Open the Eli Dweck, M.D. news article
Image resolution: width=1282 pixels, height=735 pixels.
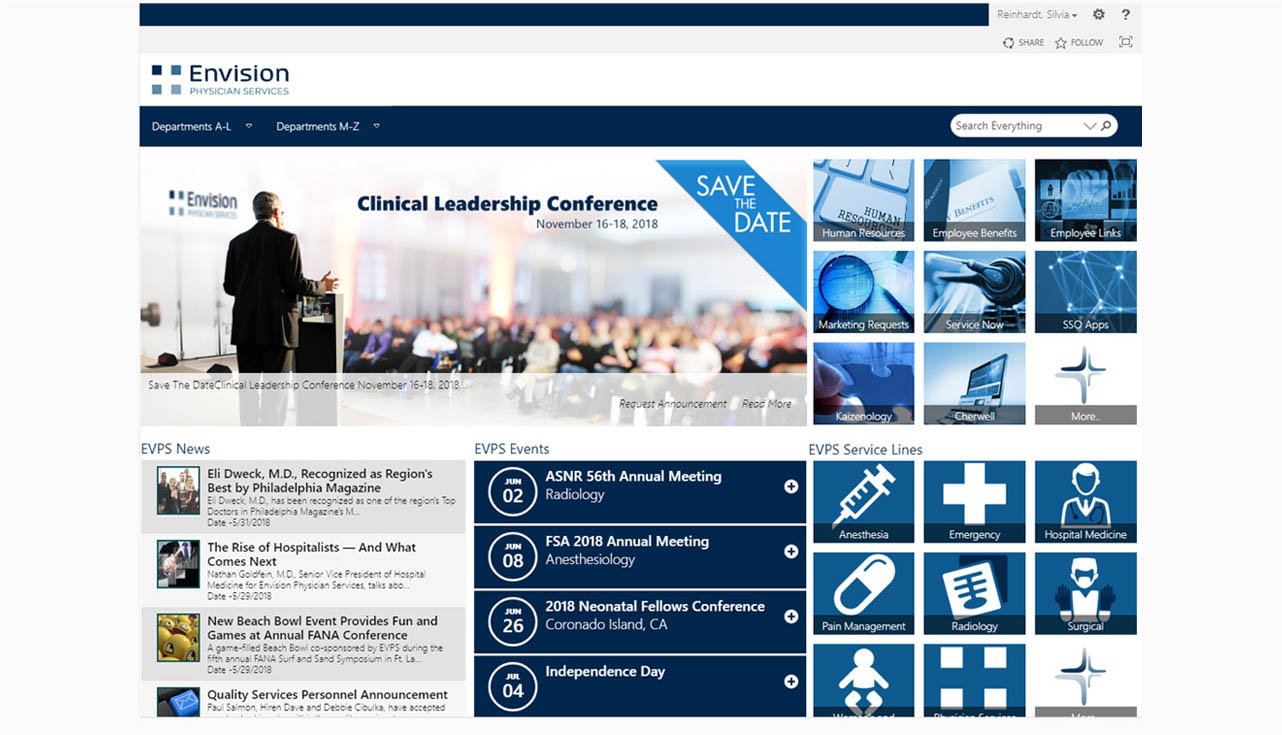pos(320,481)
